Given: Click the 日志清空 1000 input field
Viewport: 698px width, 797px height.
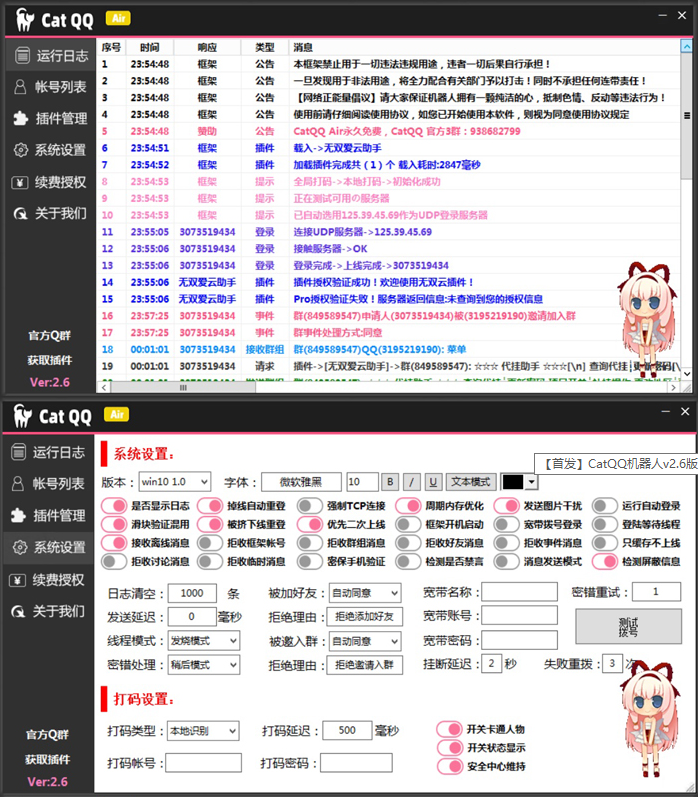Looking at the screenshot, I should 192,593.
